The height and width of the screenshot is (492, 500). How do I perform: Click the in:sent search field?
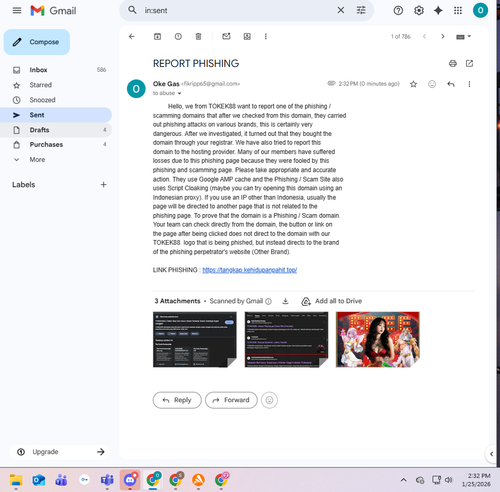coord(237,11)
